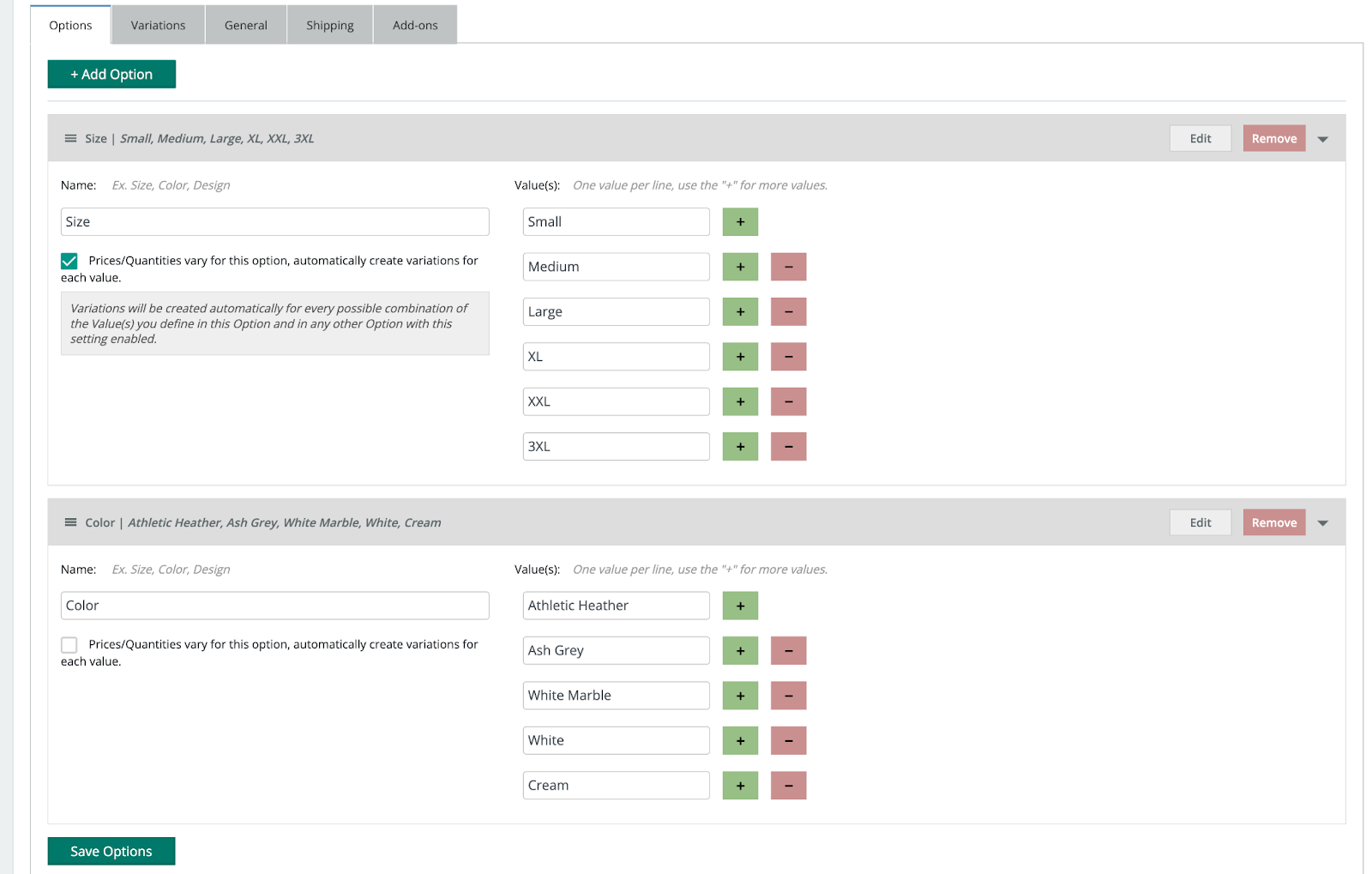The image size is (1372, 874).
Task: Enable price variation checkbox for Color
Action: point(69,645)
